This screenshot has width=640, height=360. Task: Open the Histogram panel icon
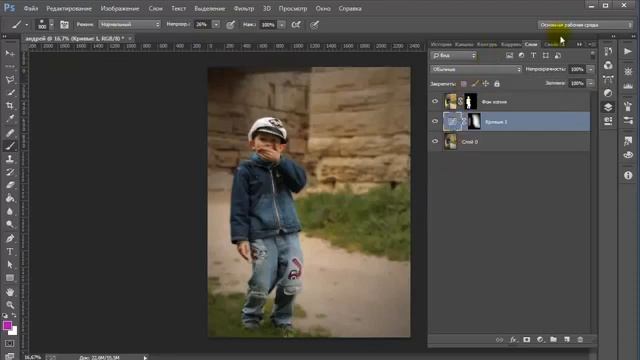628,86
